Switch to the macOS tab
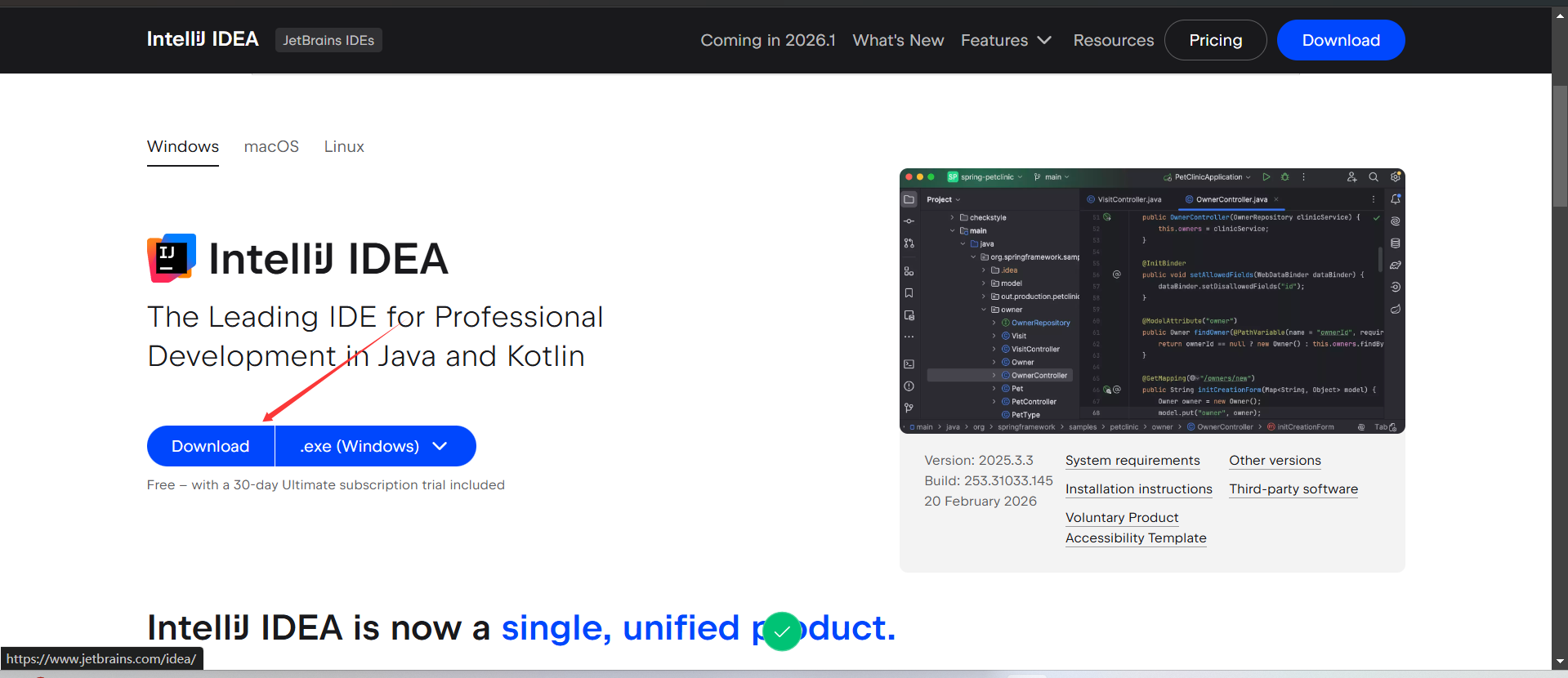The height and width of the screenshot is (678, 1568). pos(271,147)
